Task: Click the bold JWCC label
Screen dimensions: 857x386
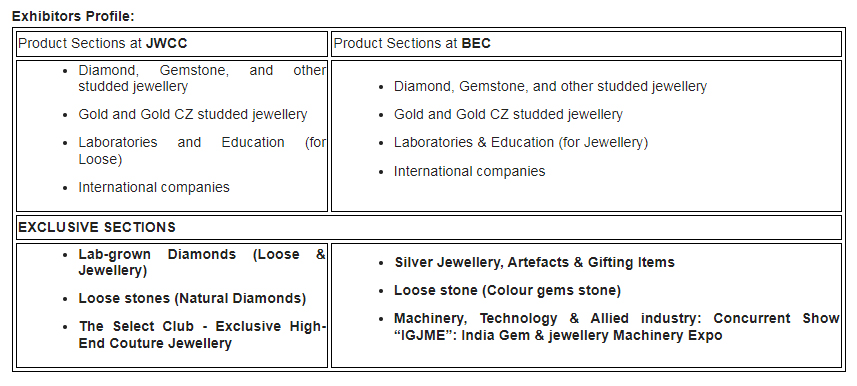Action: pos(166,43)
